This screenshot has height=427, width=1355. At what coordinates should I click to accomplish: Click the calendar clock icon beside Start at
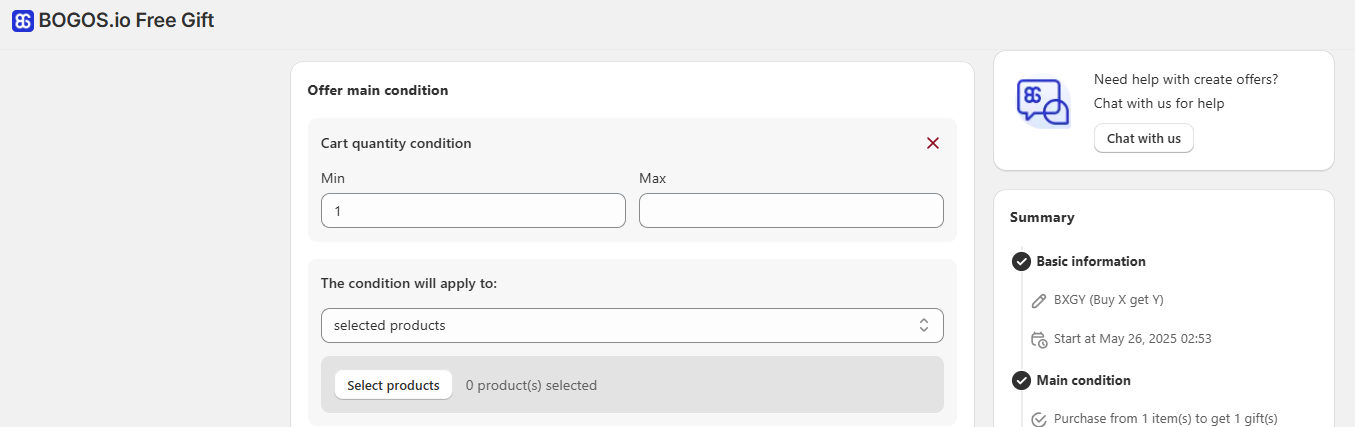click(1038, 339)
